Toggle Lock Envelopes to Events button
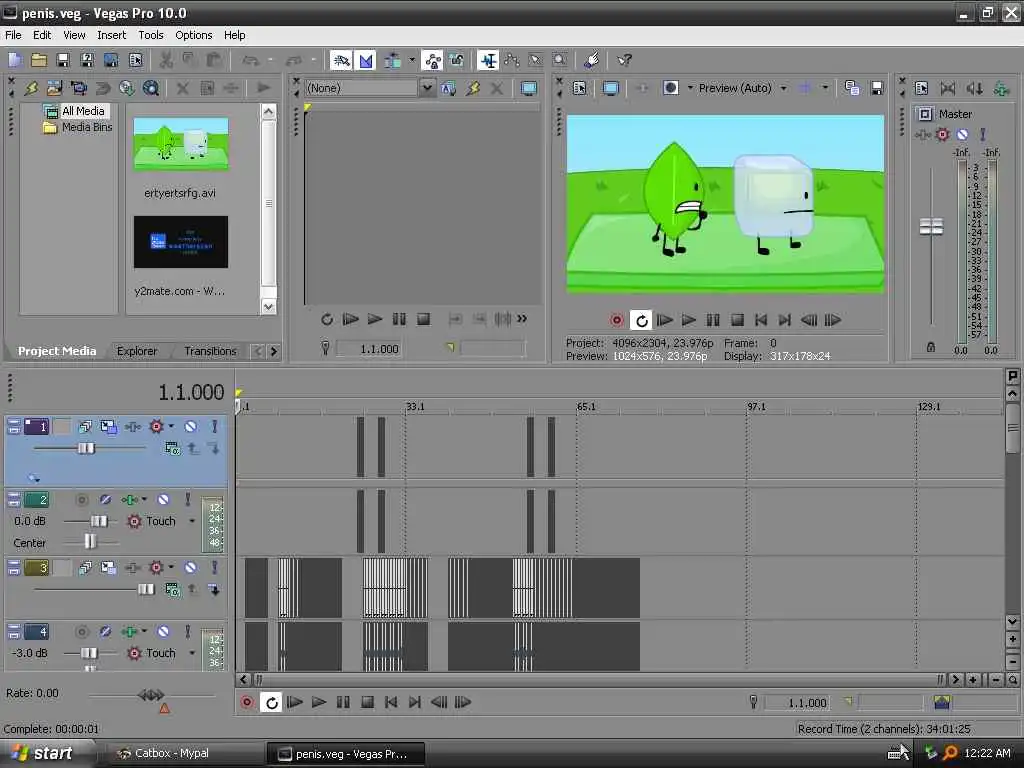Screen dimensions: 1024x768 432,61
